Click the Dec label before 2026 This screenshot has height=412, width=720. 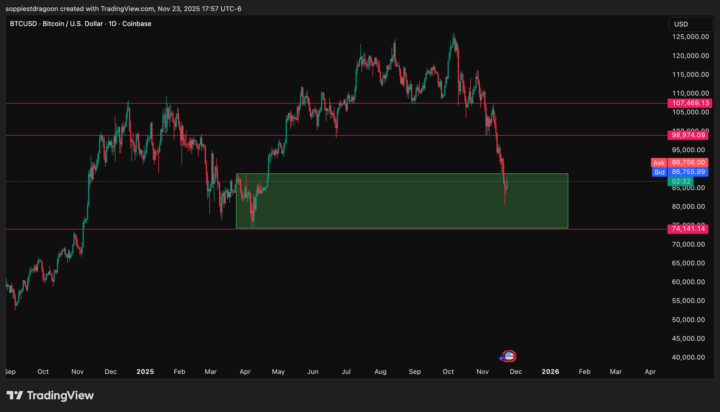pyautogui.click(x=516, y=372)
